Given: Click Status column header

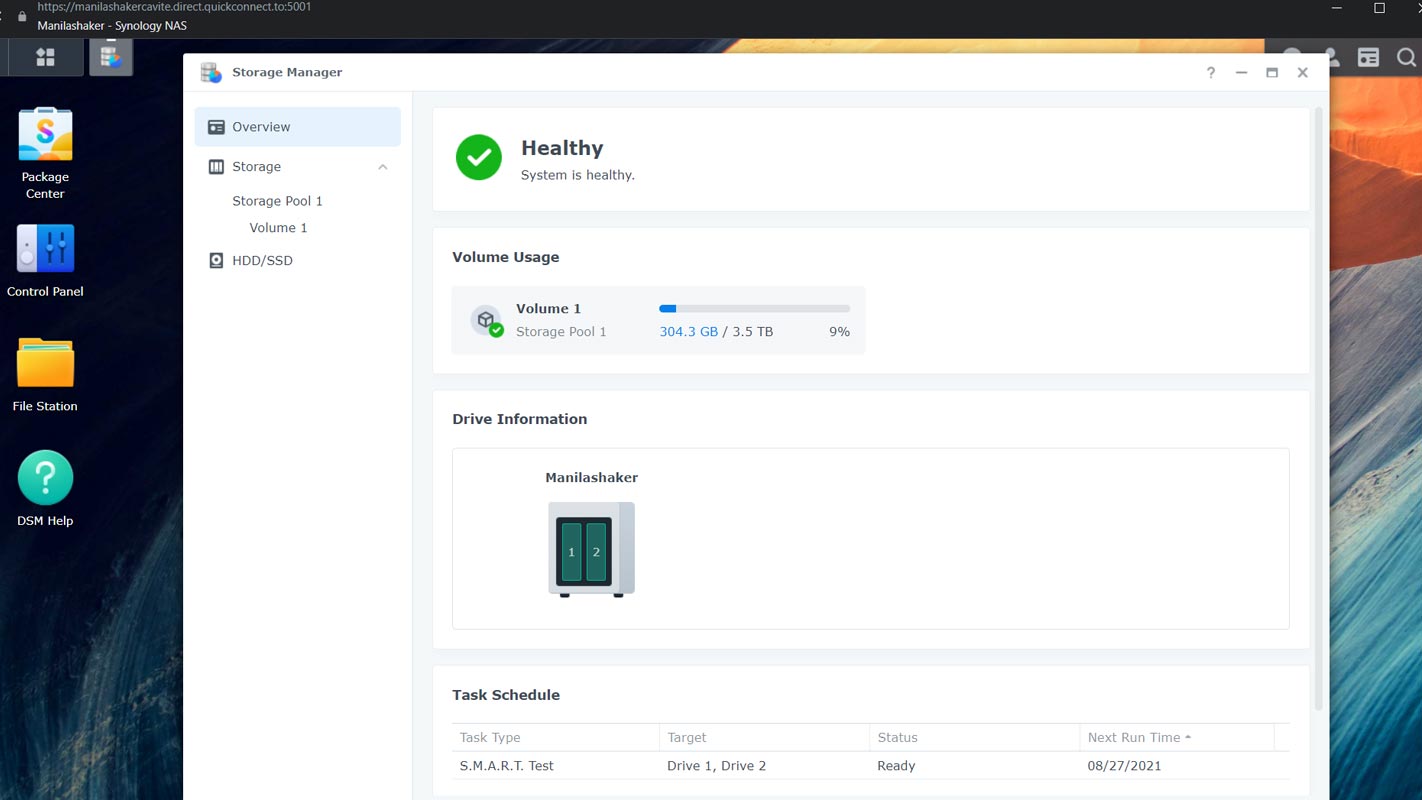Looking at the screenshot, I should coord(974,737).
